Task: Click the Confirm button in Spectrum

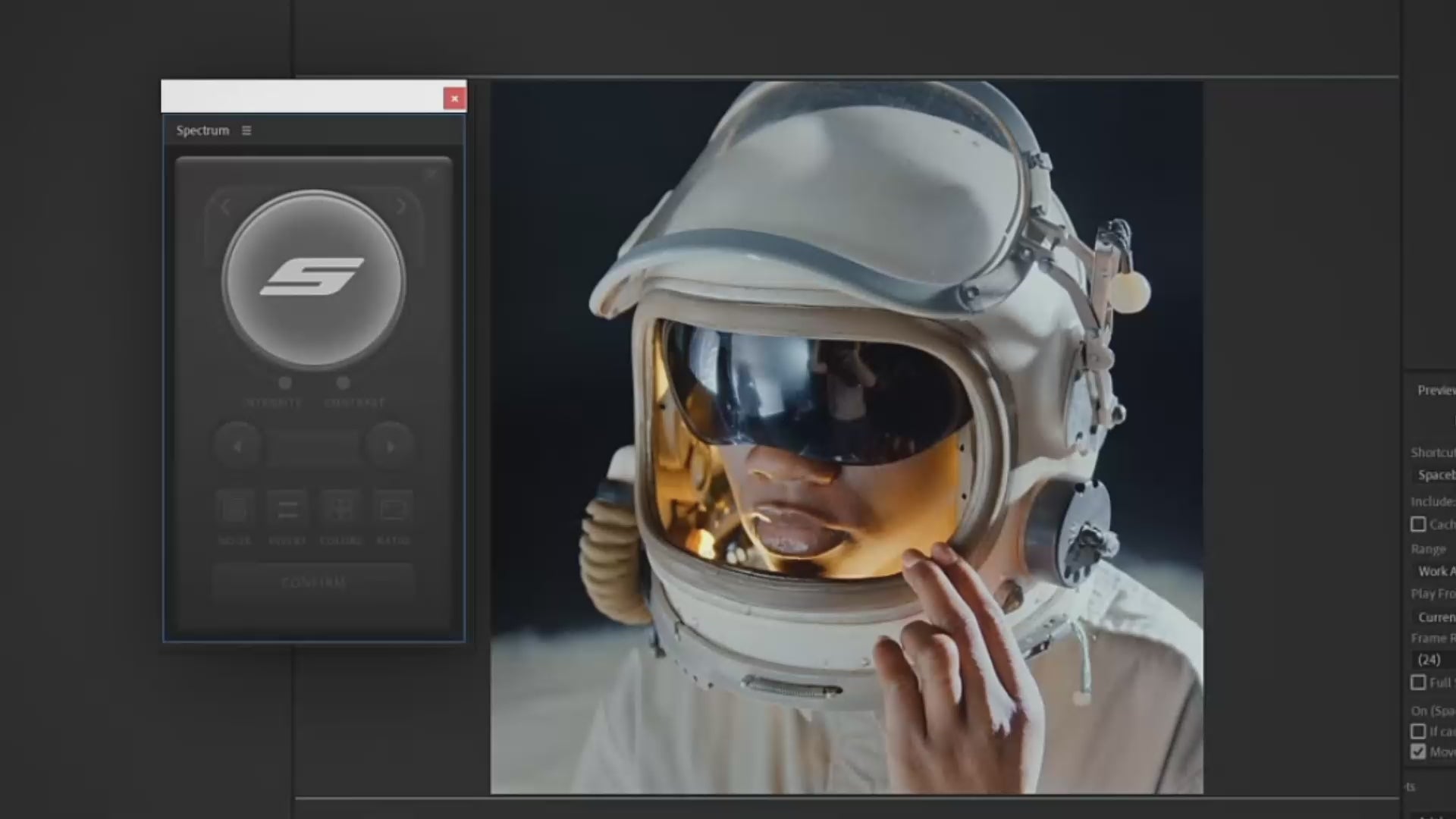Action: pyautogui.click(x=313, y=582)
